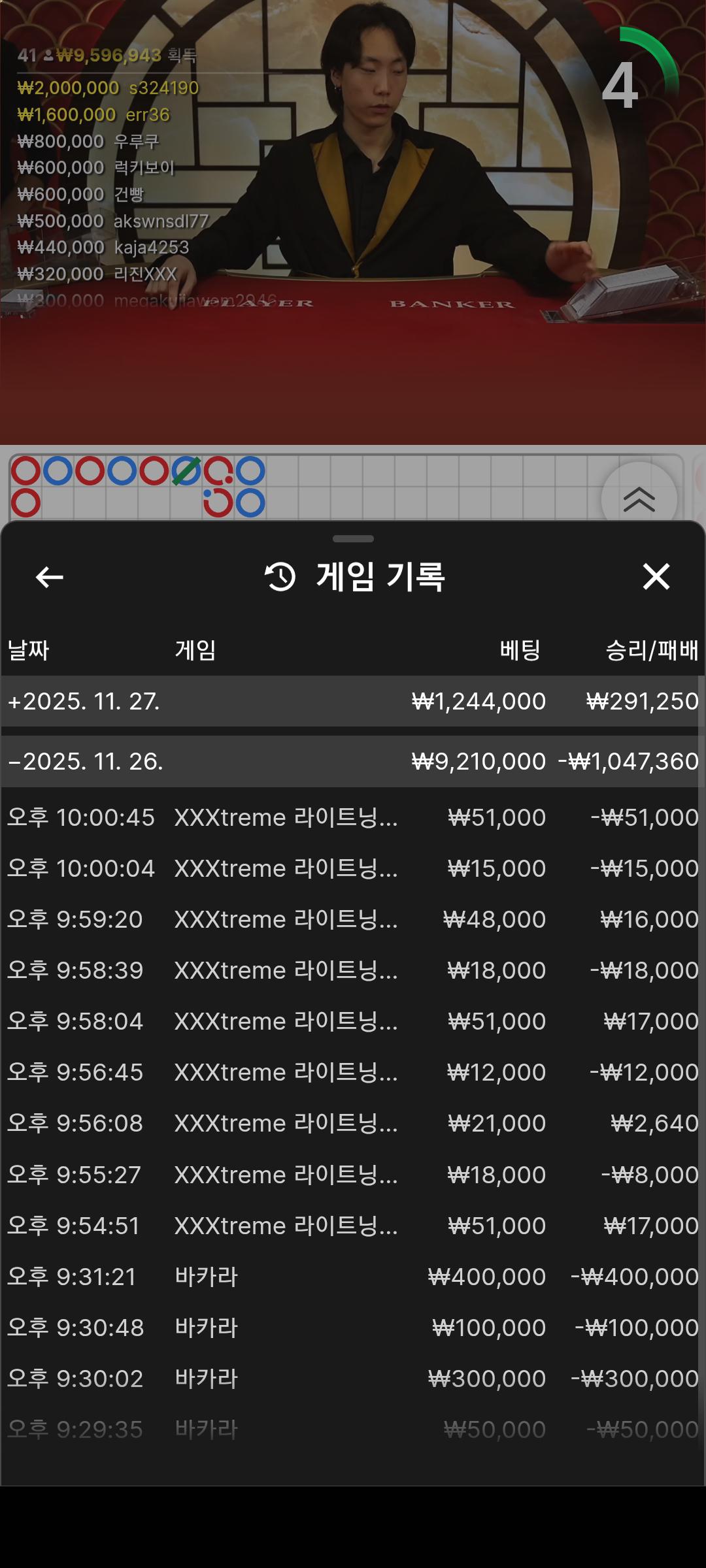Open the 오후 9:56:08 record with ₩2,640 win

click(353, 1123)
